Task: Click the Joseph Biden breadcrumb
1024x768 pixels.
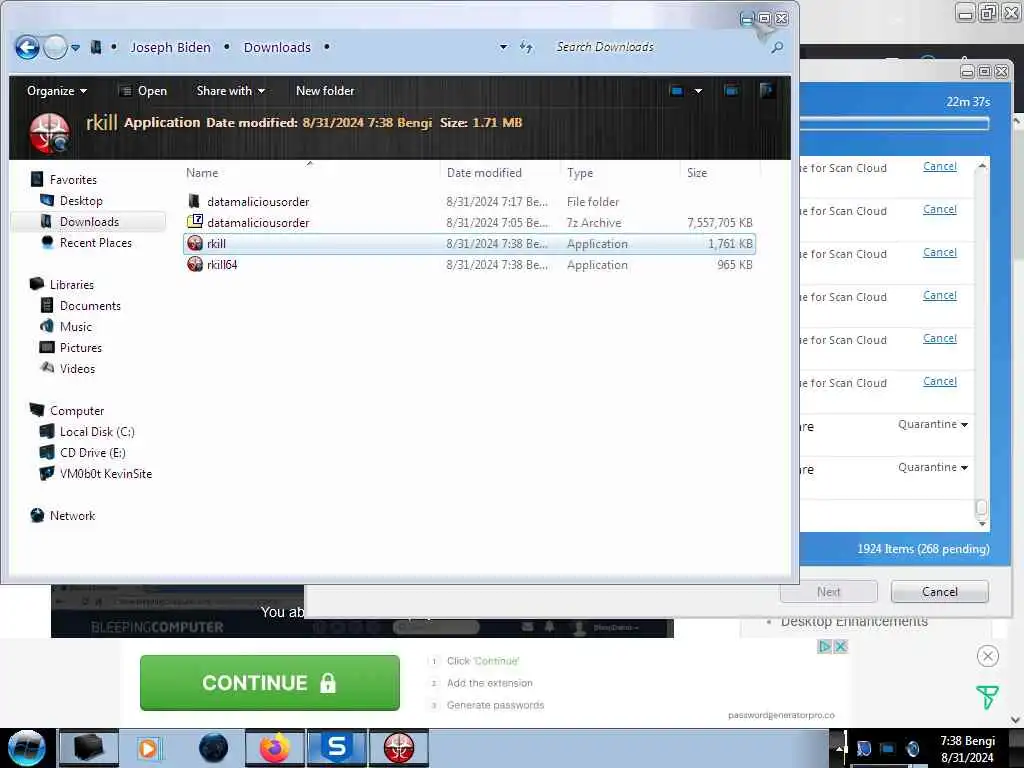Action: [170, 47]
